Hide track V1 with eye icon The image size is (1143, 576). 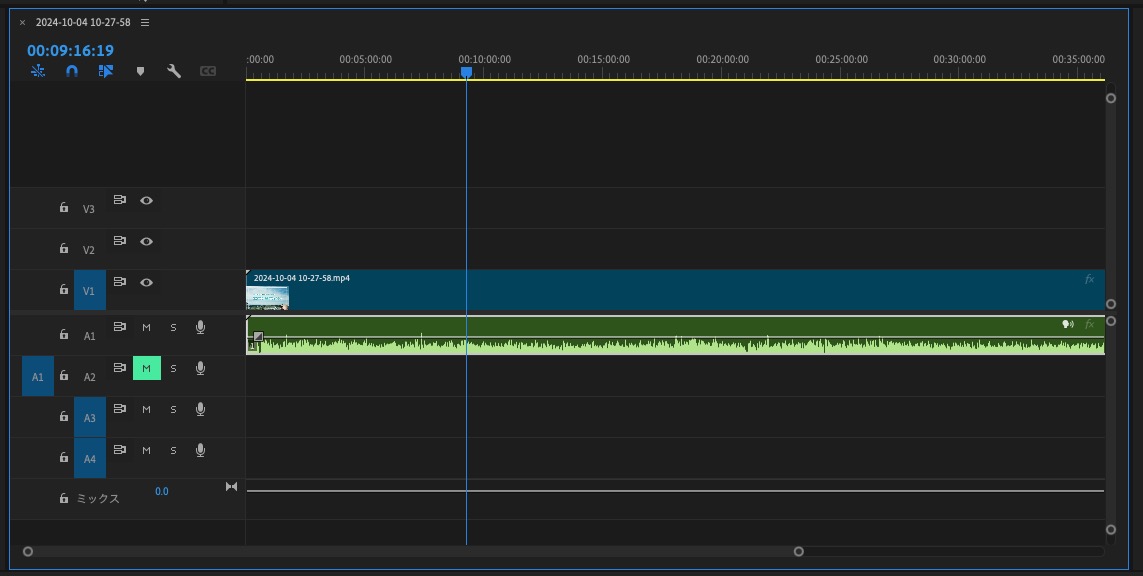coord(147,282)
